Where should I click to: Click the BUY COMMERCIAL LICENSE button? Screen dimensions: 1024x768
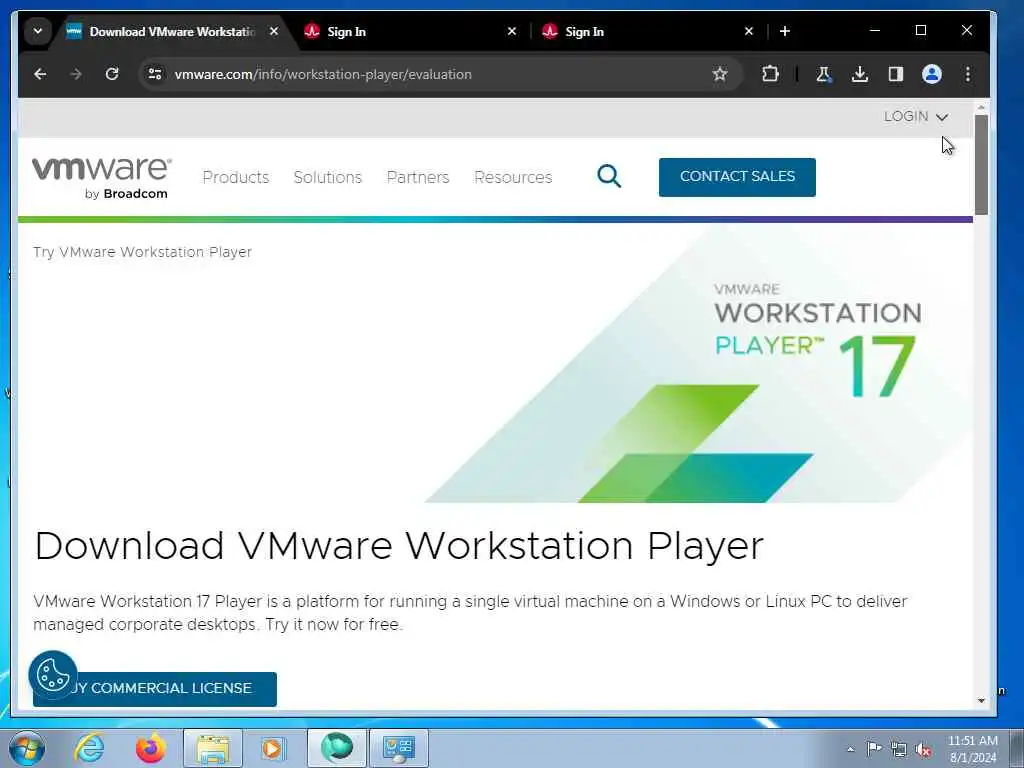[155, 689]
